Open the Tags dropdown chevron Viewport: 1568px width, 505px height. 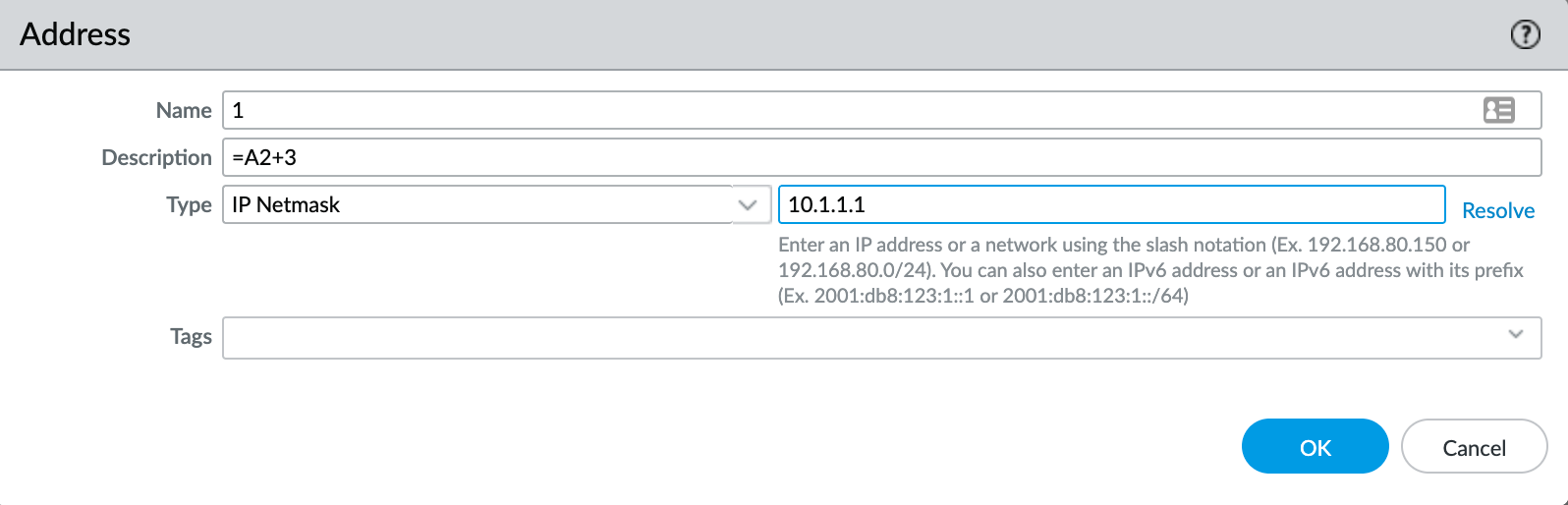point(1516,335)
